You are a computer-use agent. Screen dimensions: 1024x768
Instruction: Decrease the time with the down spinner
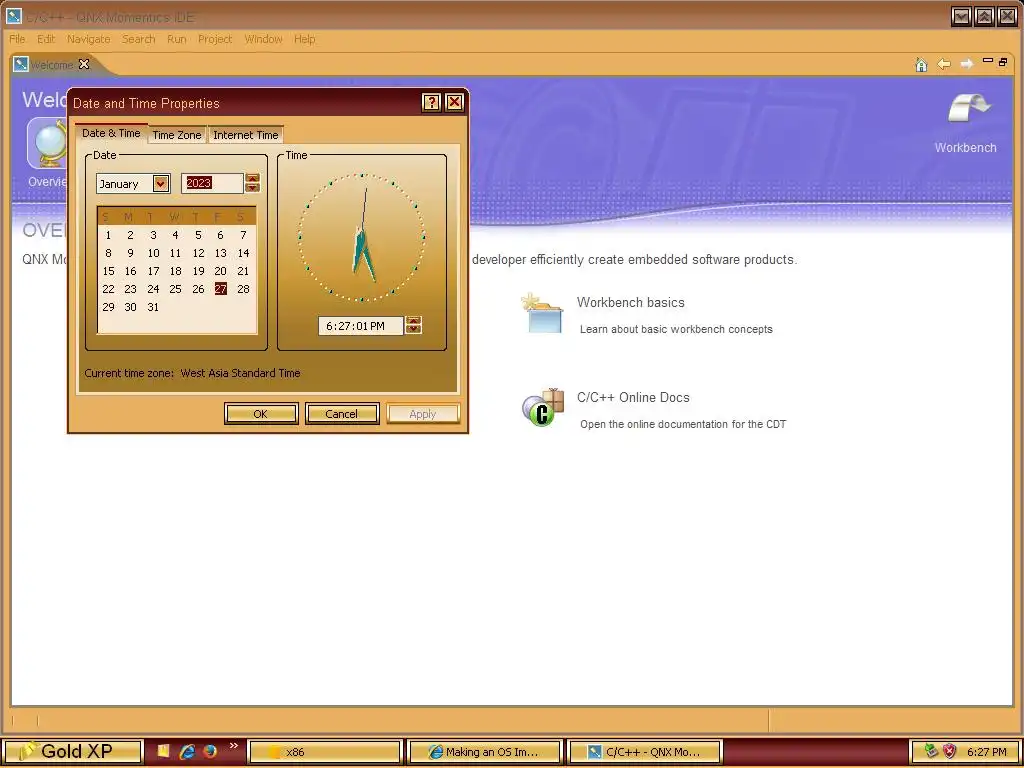(x=413, y=330)
